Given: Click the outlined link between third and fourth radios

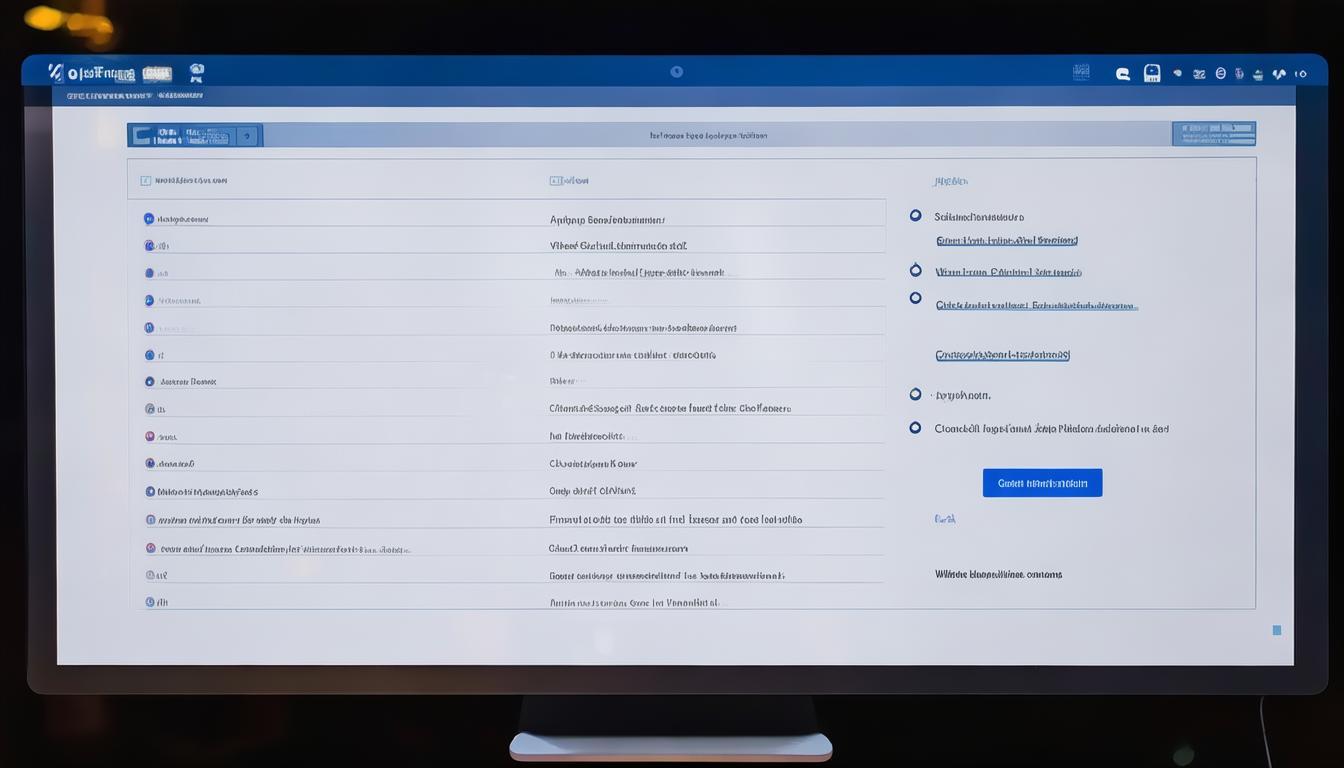Looking at the screenshot, I should click(x=1002, y=355).
